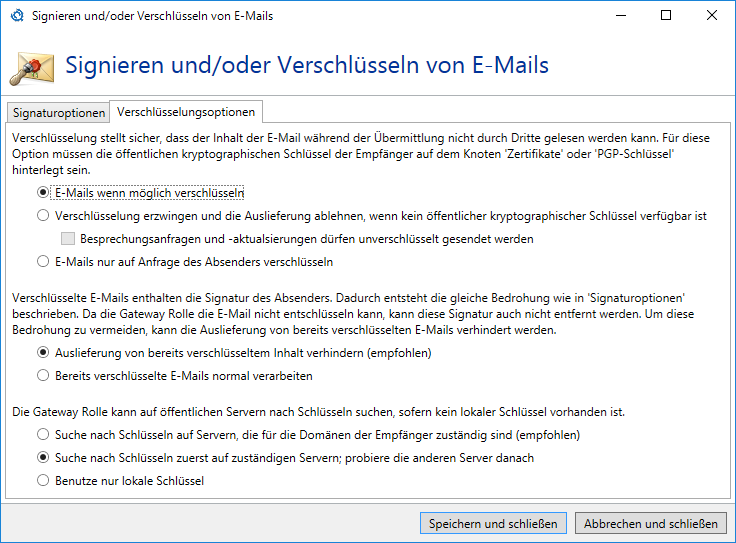Switch to the Signaturoptionen tab

(x=58, y=113)
